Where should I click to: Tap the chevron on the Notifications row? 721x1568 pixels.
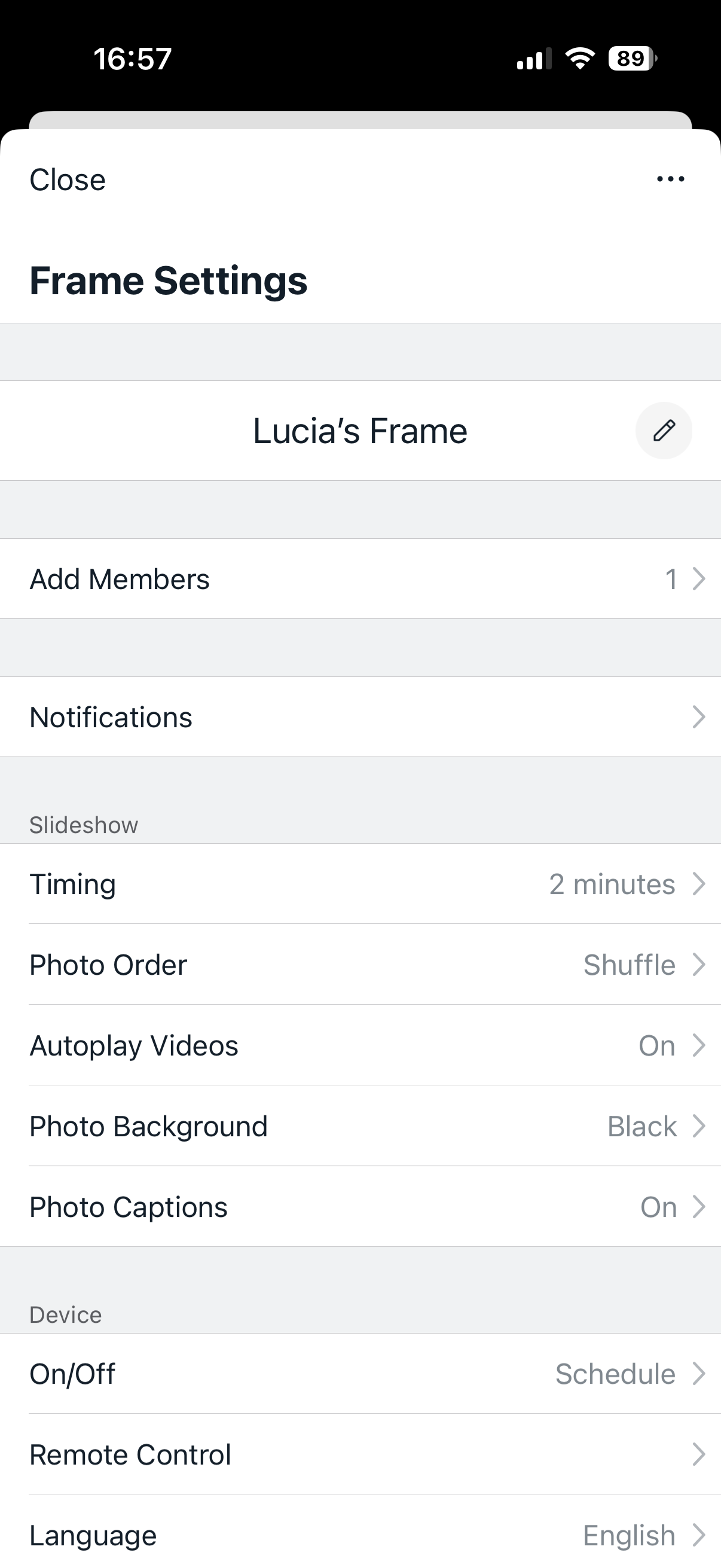point(699,717)
